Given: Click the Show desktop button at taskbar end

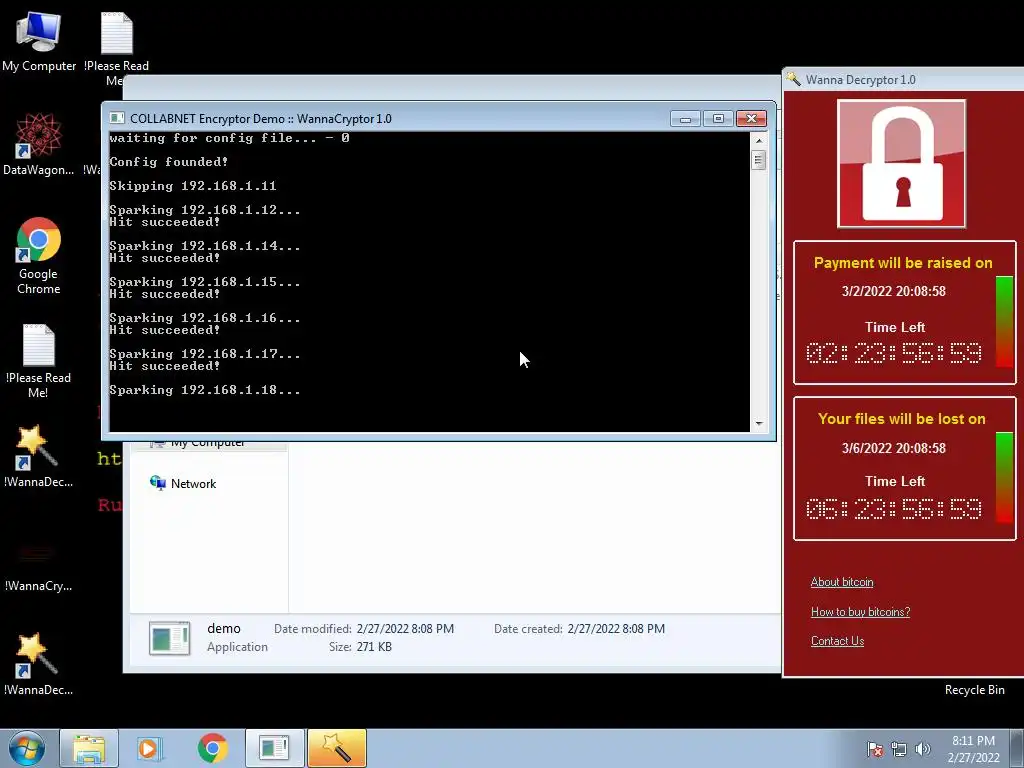Looking at the screenshot, I should coord(1017,748).
